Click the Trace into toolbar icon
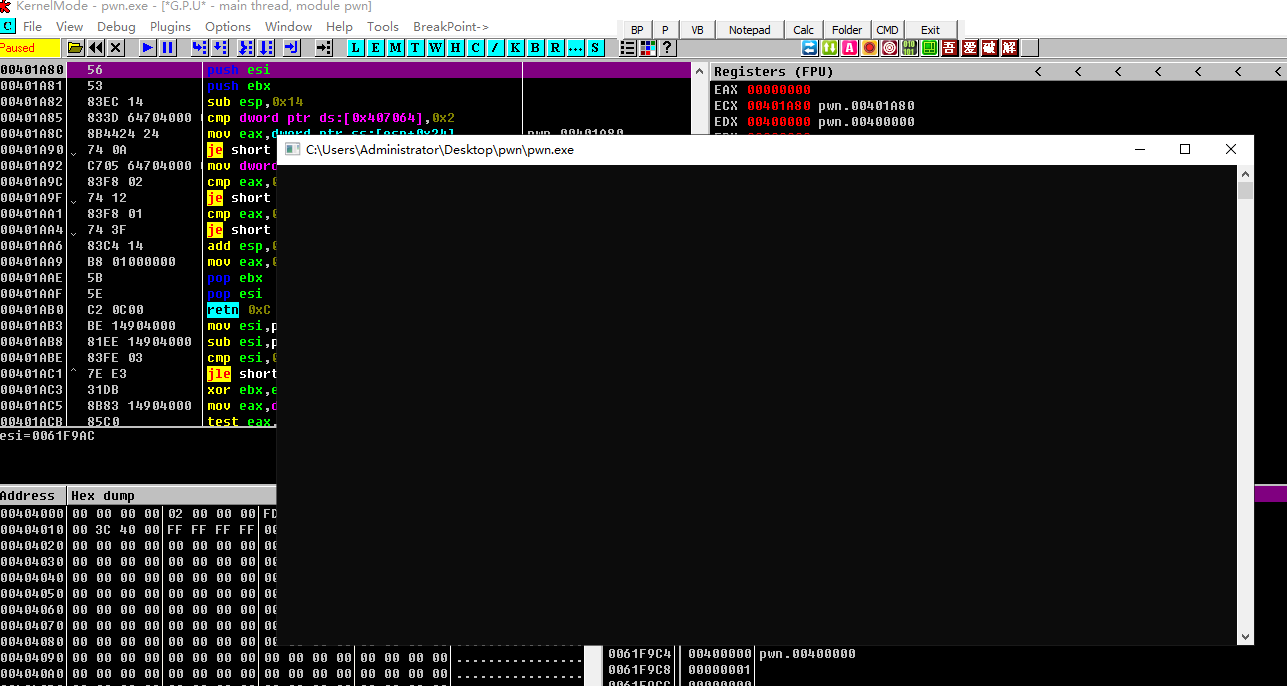Screen dimensions: 1287x686 [246, 47]
